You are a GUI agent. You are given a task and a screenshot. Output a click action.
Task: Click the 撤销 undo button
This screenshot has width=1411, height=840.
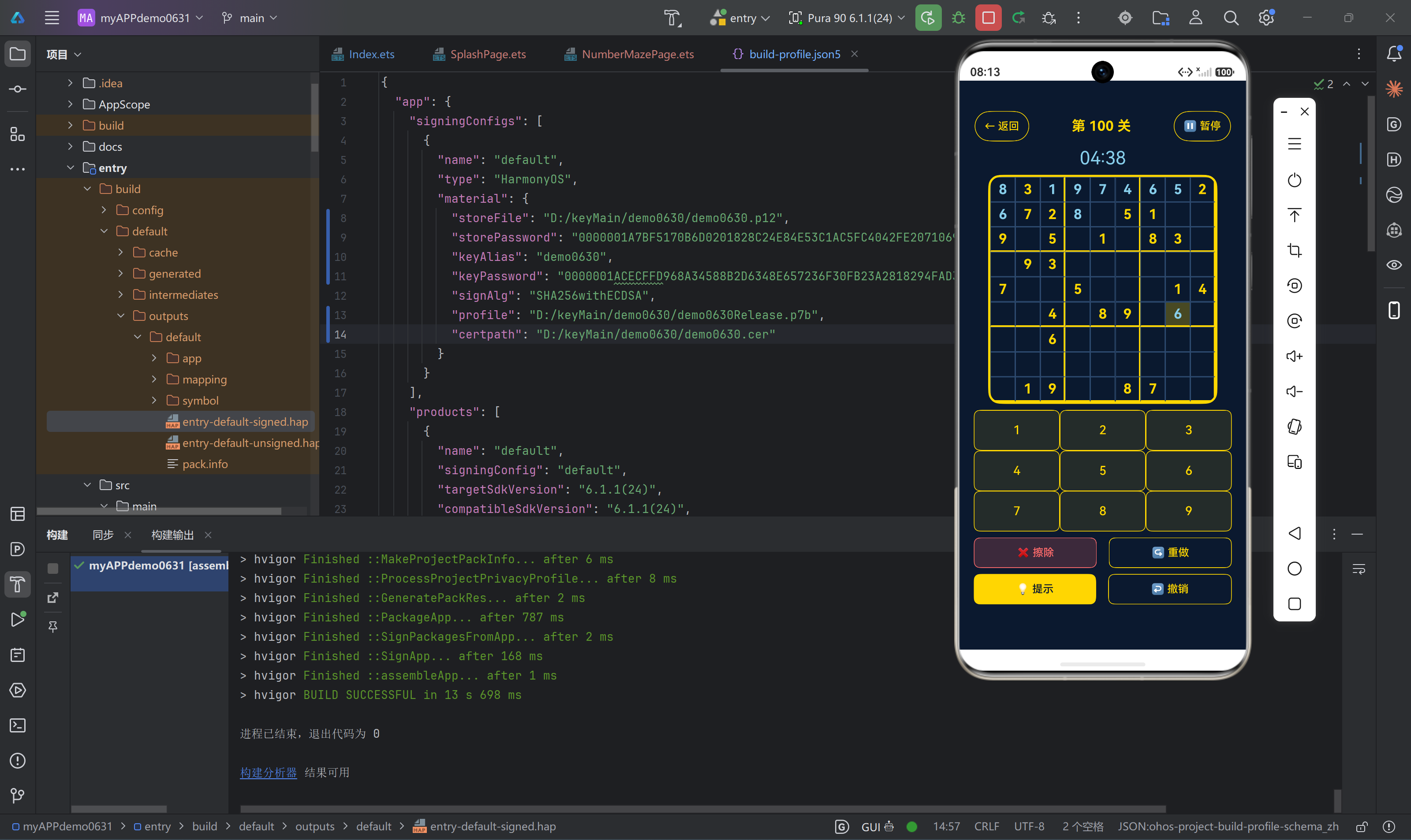tap(1170, 589)
